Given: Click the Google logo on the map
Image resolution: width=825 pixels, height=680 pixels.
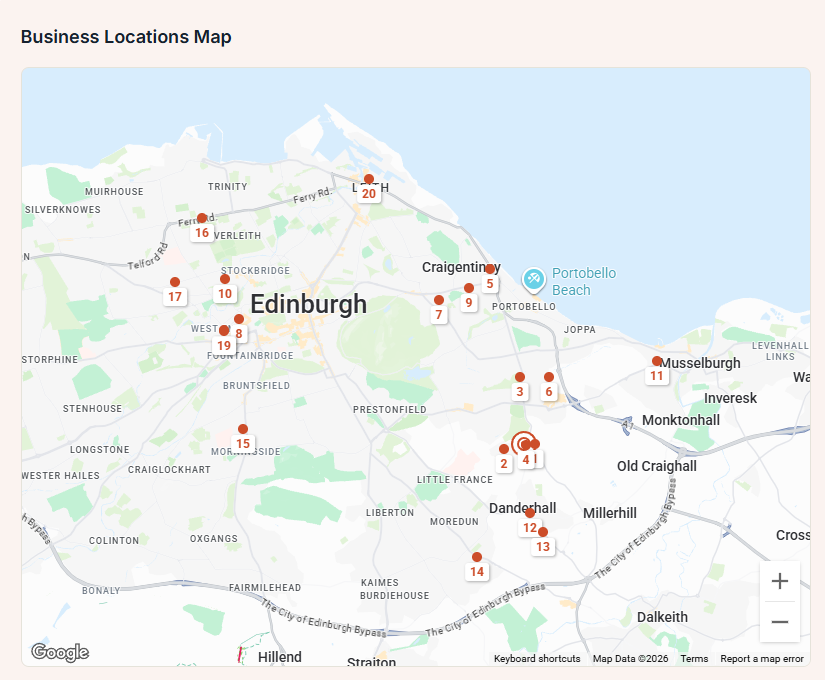Looking at the screenshot, I should (60, 651).
